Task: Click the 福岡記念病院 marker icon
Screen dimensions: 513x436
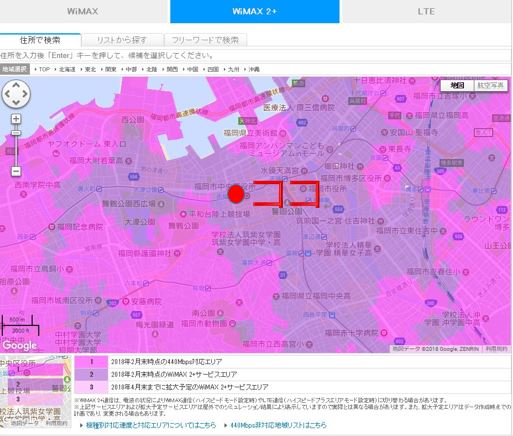Action: 52,227
